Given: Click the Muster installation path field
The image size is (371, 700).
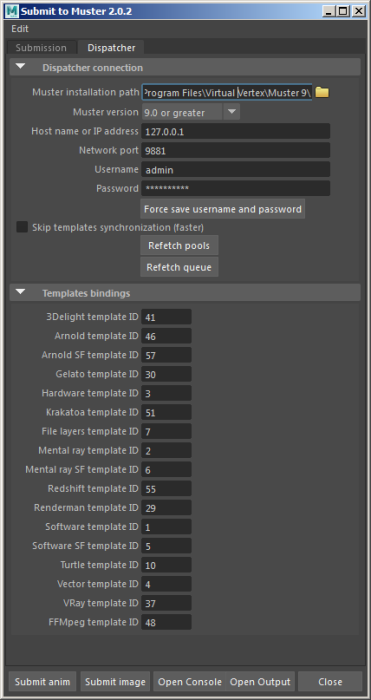Looking at the screenshot, I should tap(227, 93).
